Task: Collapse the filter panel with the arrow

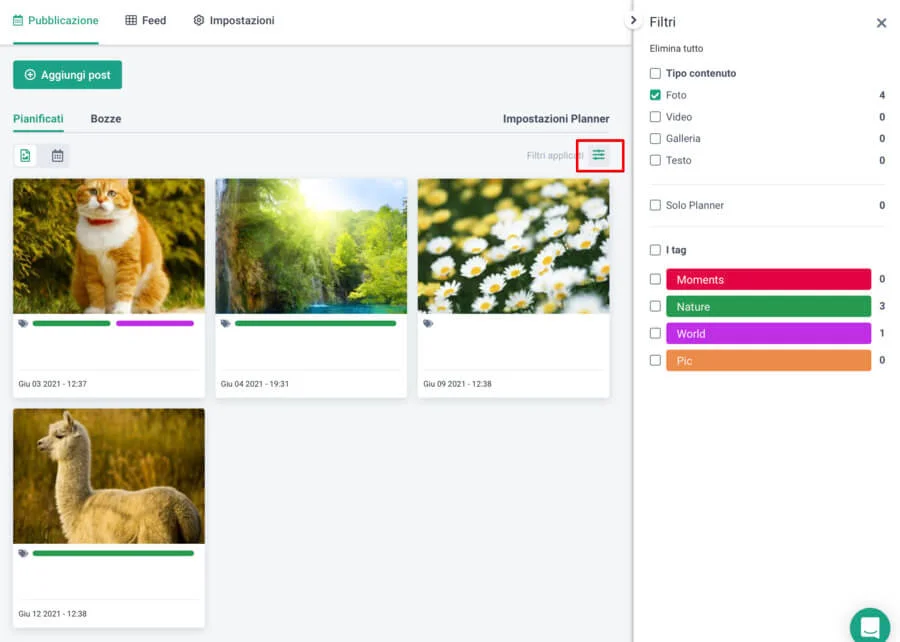Action: click(633, 20)
